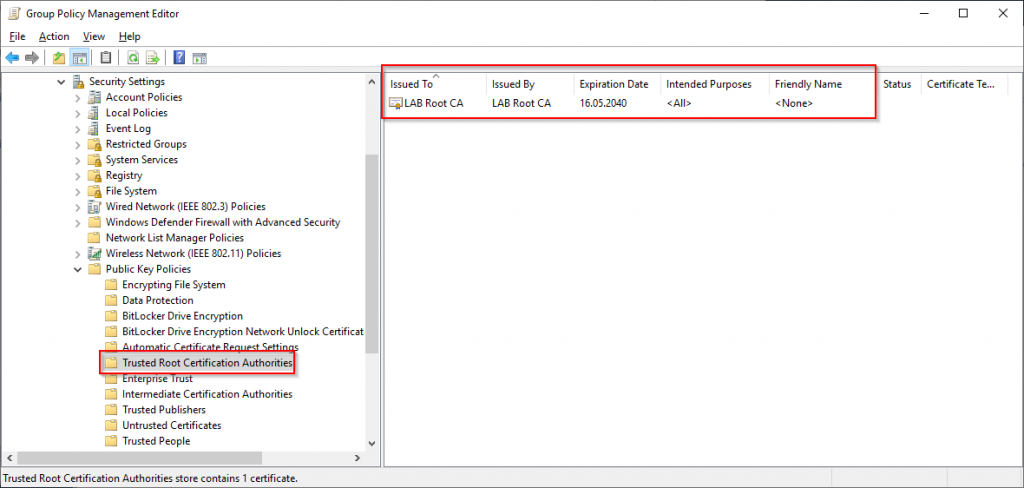Expand the Wireless Network Policies chevron

[78, 253]
